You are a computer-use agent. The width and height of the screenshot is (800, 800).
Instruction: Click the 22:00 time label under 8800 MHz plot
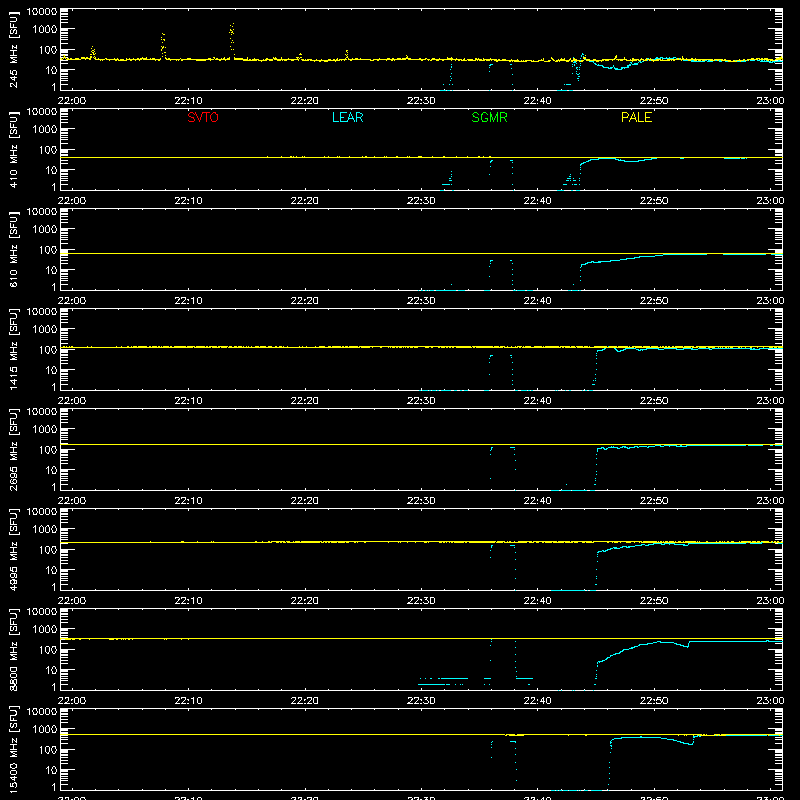click(72, 701)
